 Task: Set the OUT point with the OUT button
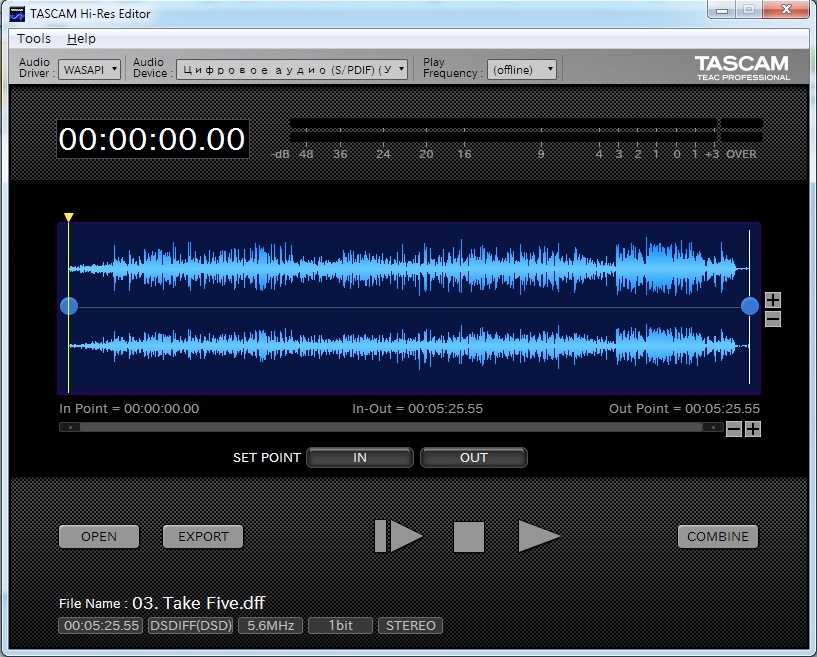pos(474,457)
